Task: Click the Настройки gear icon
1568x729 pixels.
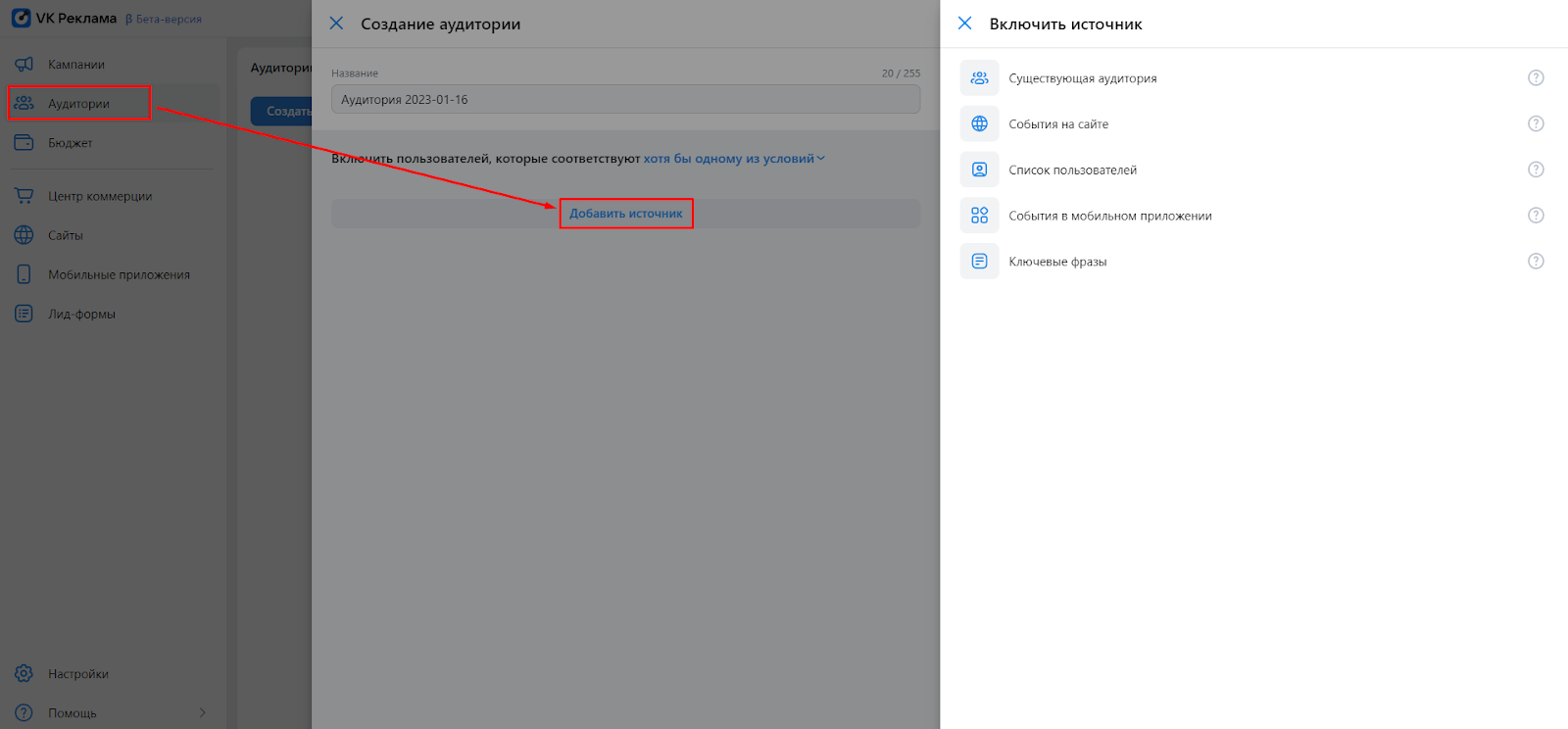Action: click(24, 673)
